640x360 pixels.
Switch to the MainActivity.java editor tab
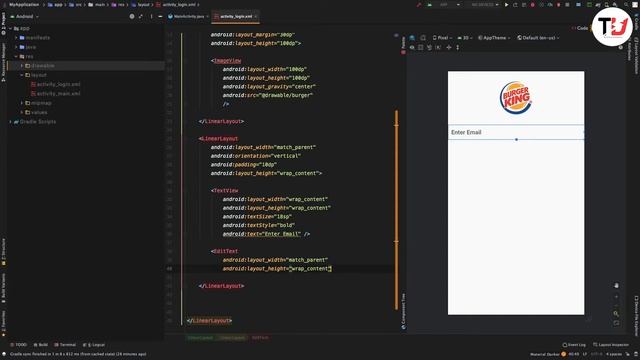coord(189,16)
